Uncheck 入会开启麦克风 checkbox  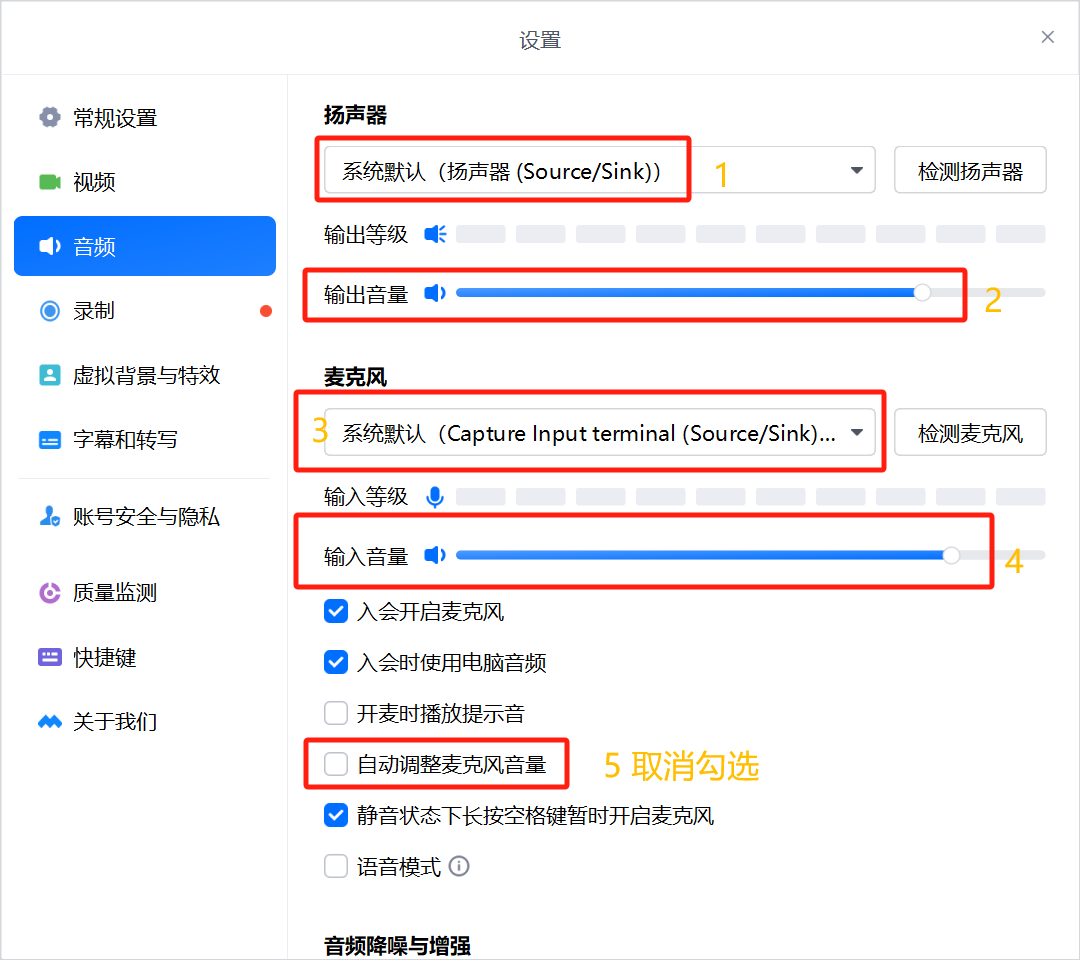click(x=336, y=612)
